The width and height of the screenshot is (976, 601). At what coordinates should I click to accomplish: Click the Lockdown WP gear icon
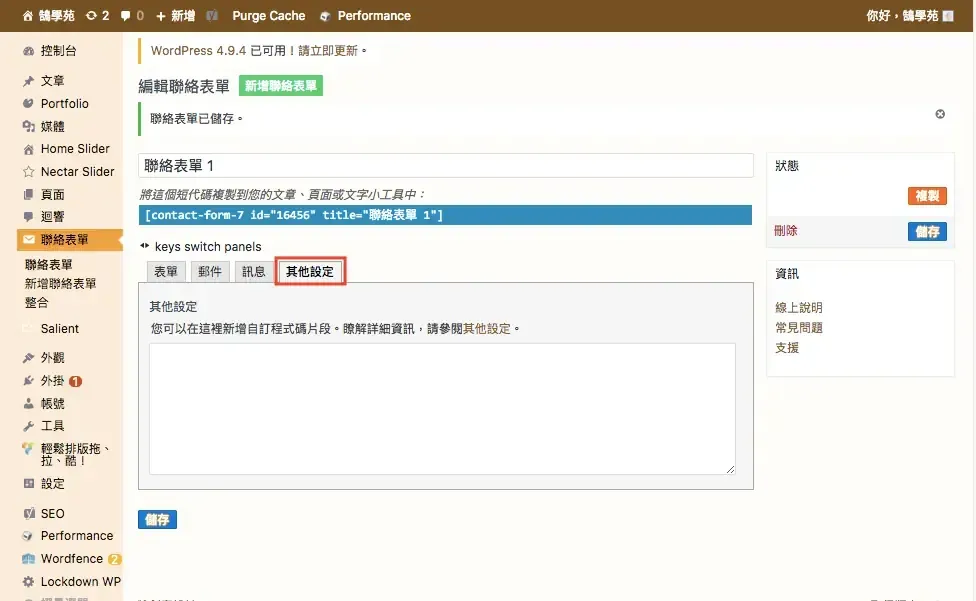tap(29, 582)
